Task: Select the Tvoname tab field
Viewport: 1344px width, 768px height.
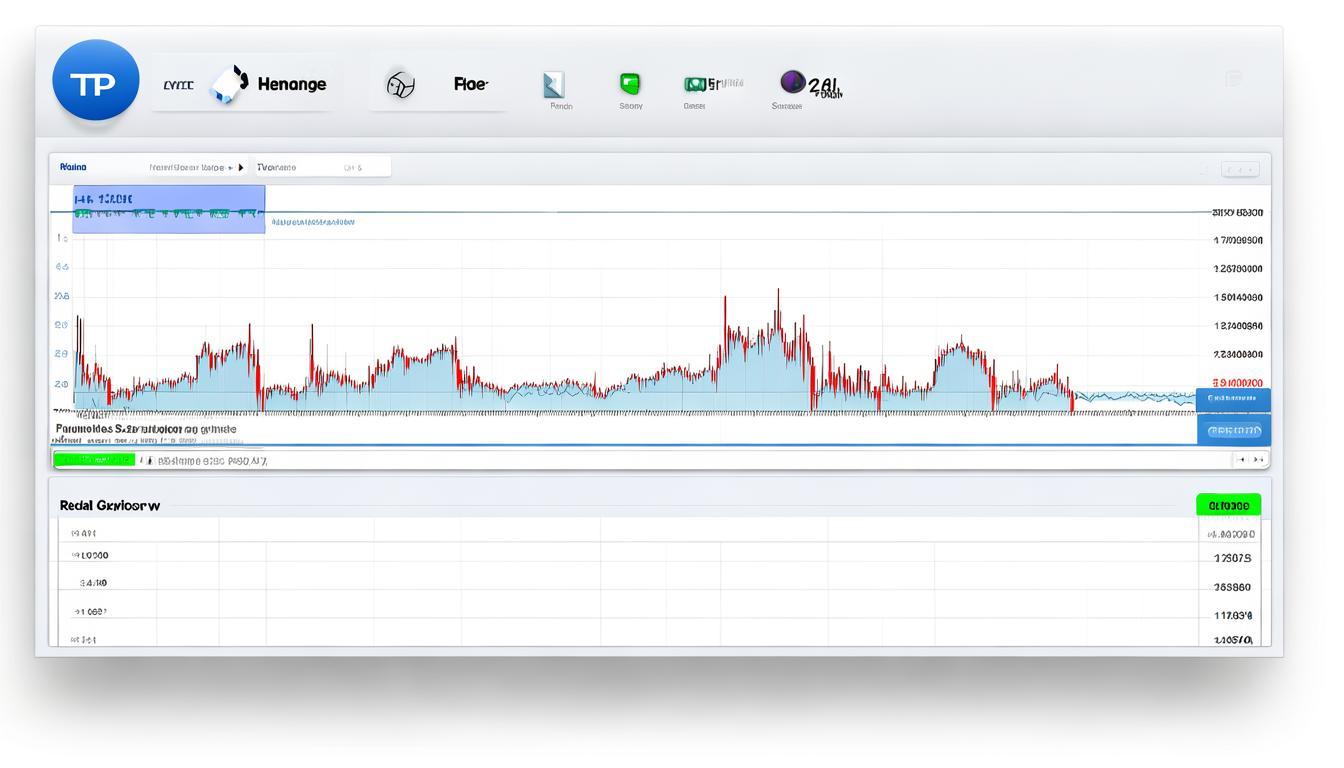Action: (x=320, y=167)
